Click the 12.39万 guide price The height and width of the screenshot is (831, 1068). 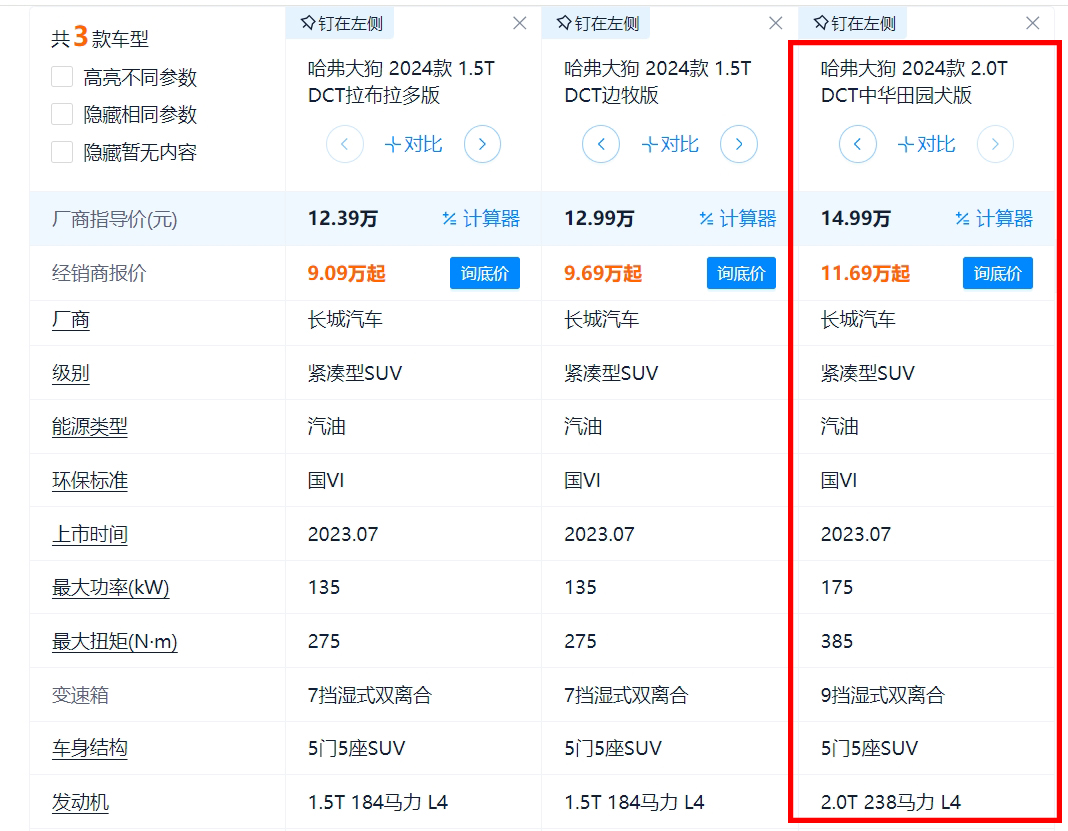343,219
